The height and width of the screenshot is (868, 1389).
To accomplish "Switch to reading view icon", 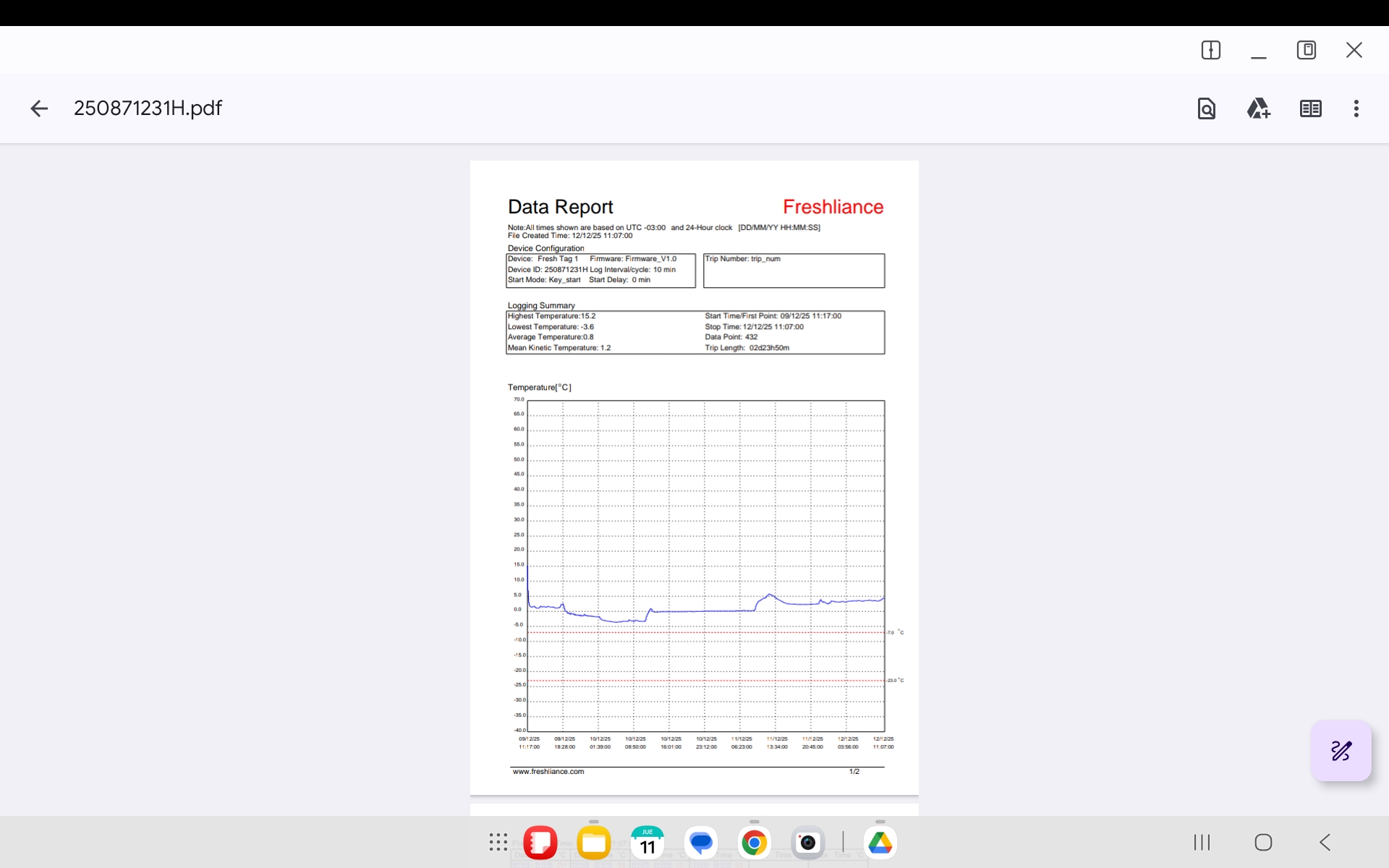I will [x=1310, y=109].
